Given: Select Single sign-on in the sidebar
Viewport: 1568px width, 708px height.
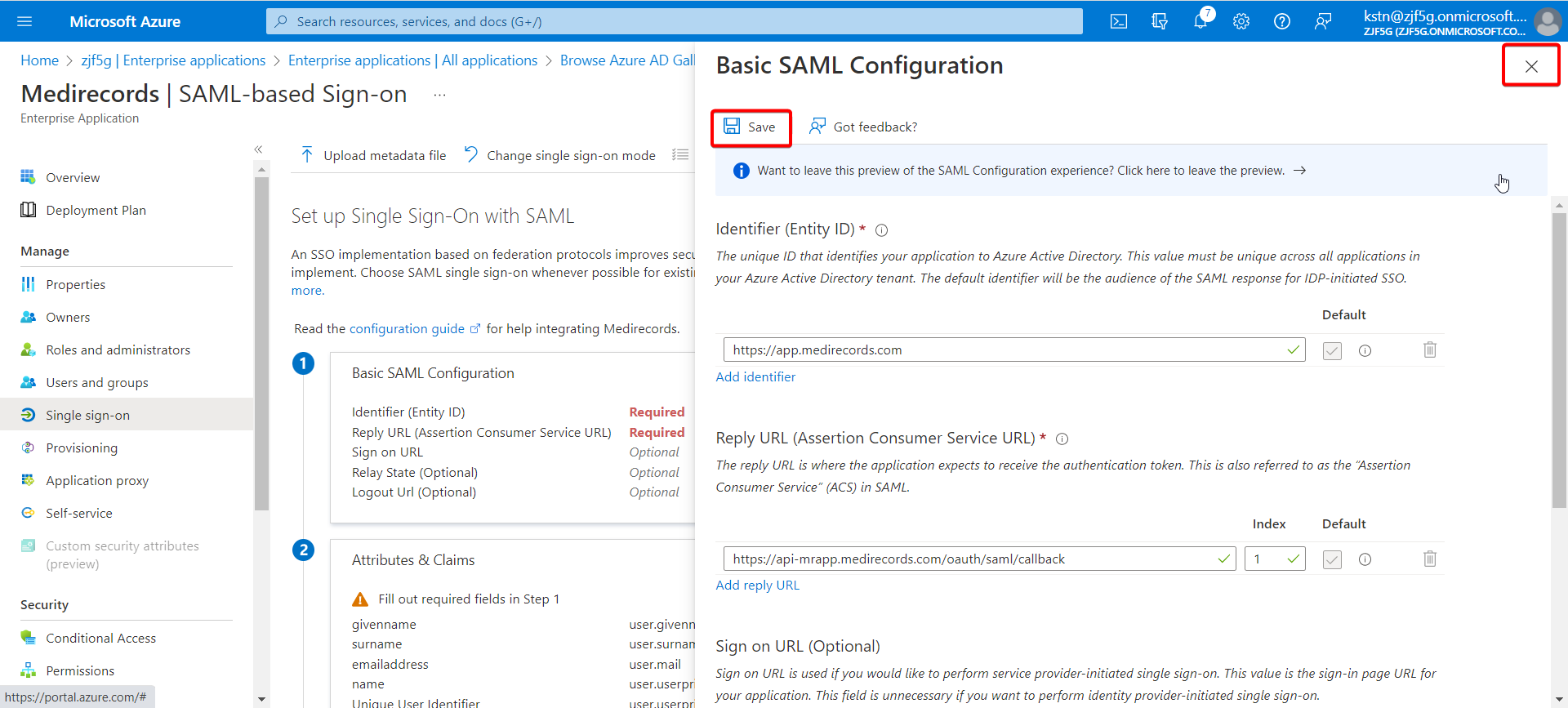Looking at the screenshot, I should tap(127, 415).
